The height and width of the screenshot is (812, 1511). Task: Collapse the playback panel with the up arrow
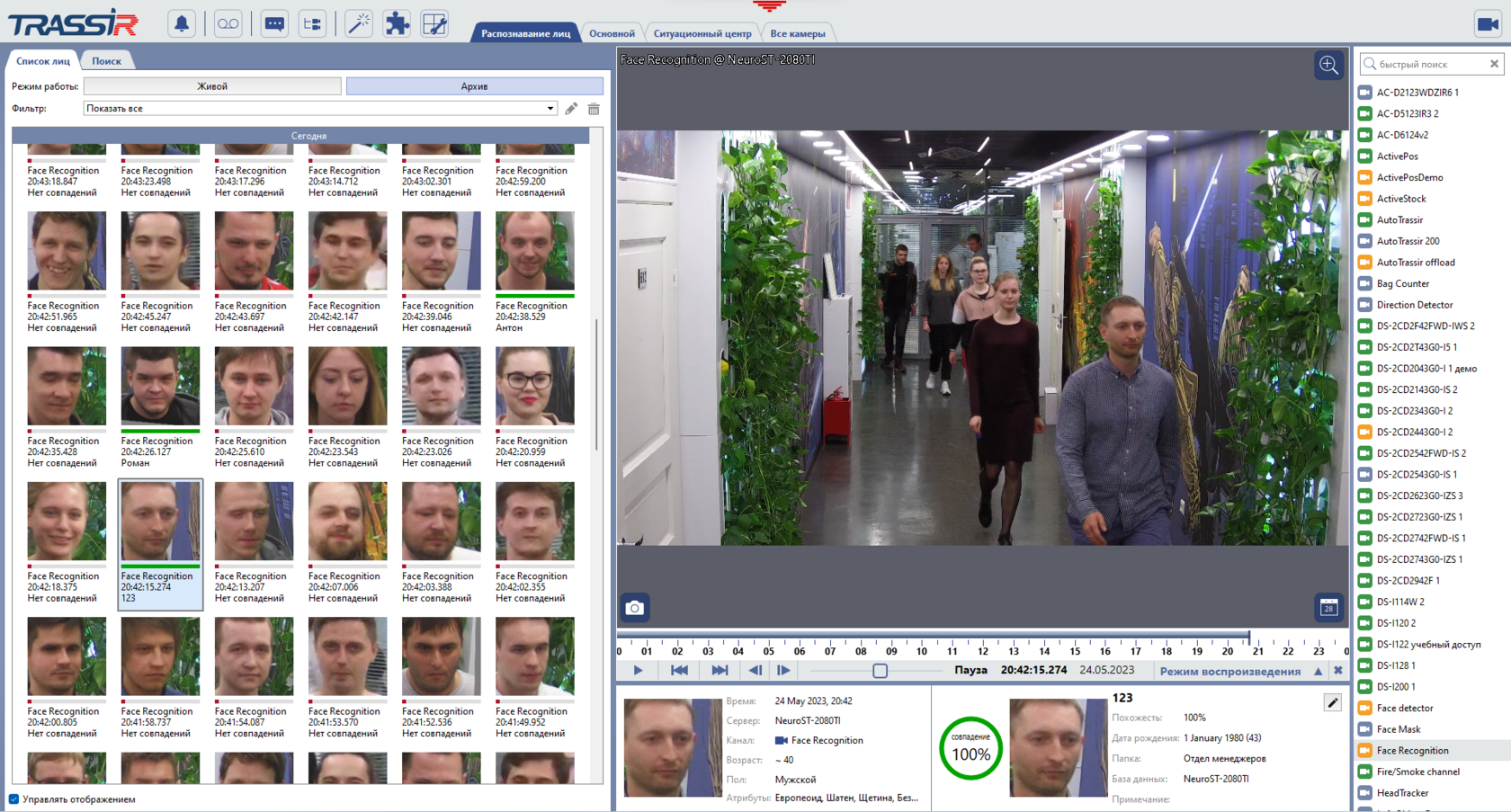click(x=1319, y=671)
